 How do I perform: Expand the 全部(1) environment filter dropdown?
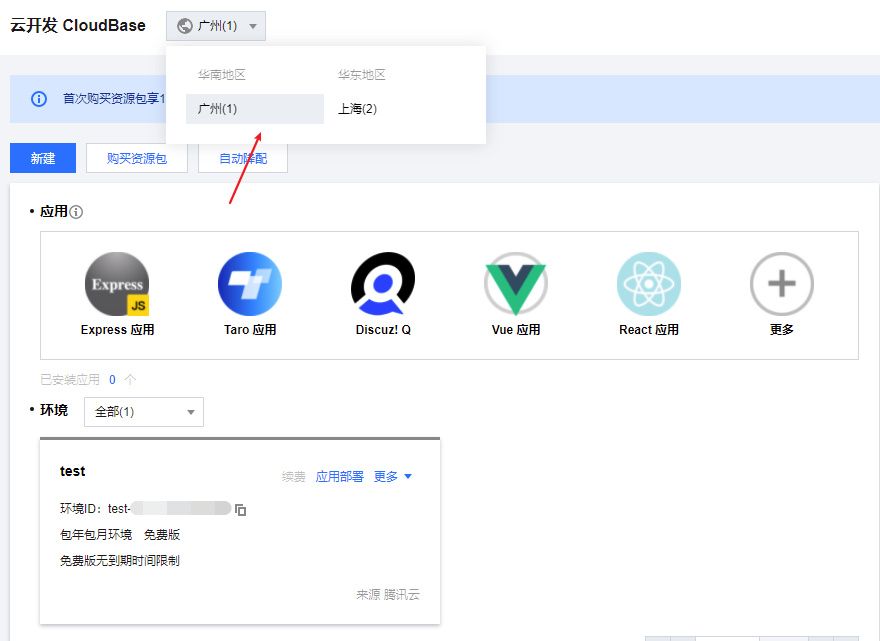tap(144, 412)
